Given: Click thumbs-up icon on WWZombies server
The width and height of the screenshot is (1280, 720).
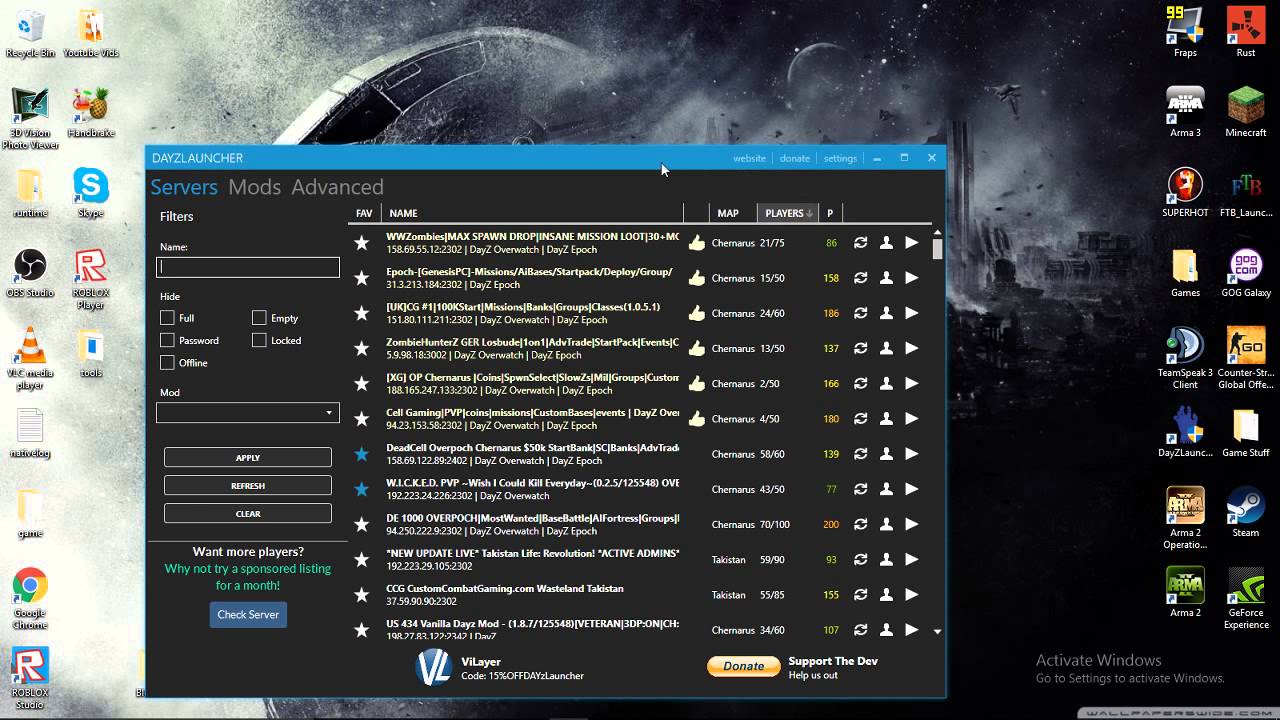Looking at the screenshot, I should [697, 243].
